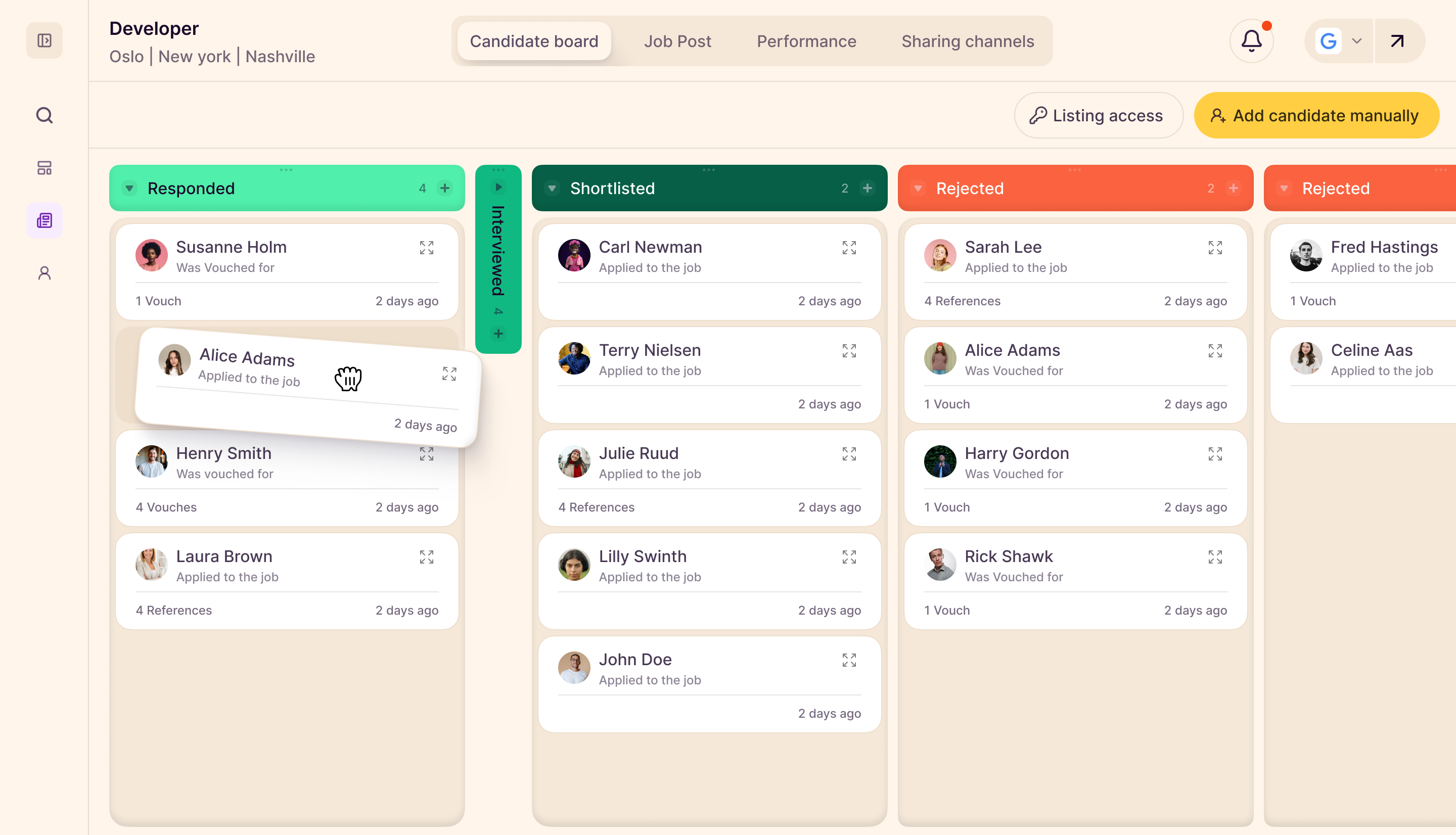Click Susanne Holm's avatar
This screenshot has width=1456, height=835.
pyautogui.click(x=151, y=255)
